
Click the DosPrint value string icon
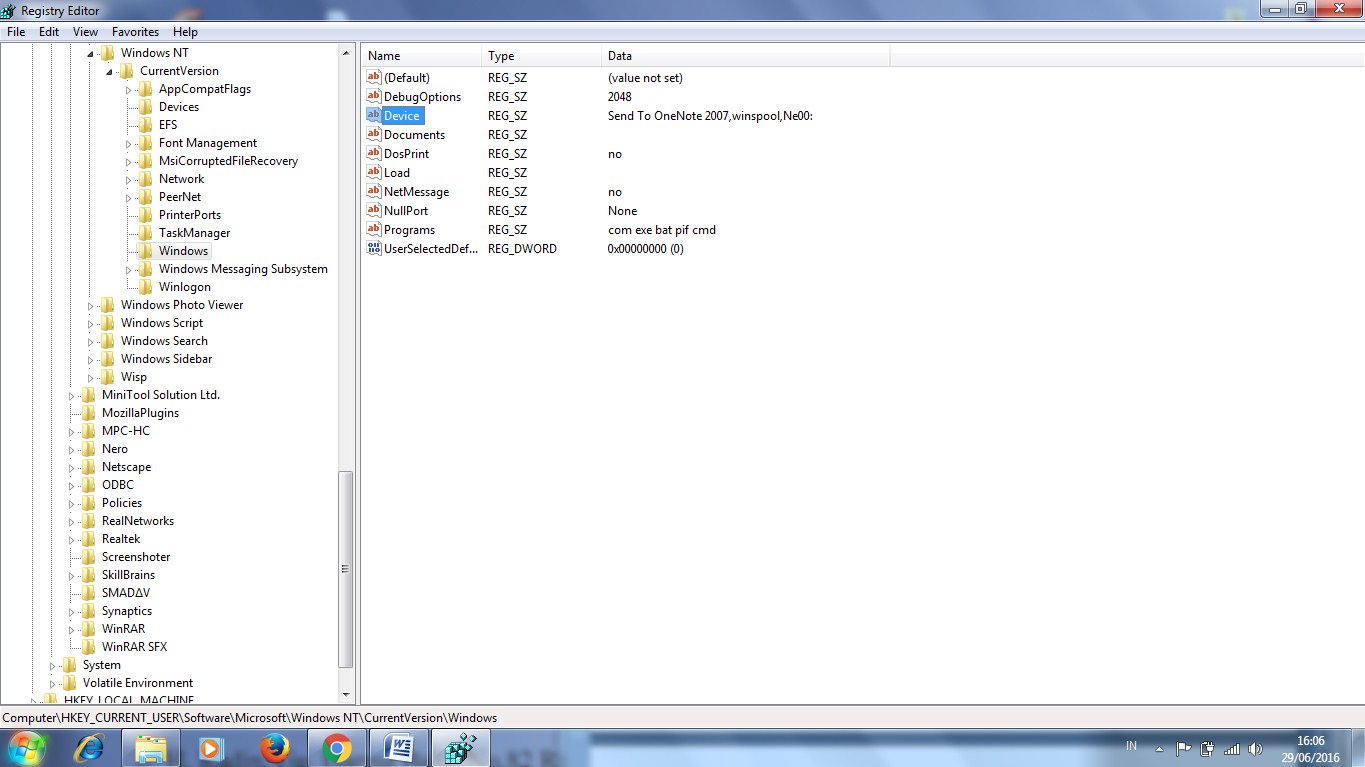pos(374,154)
